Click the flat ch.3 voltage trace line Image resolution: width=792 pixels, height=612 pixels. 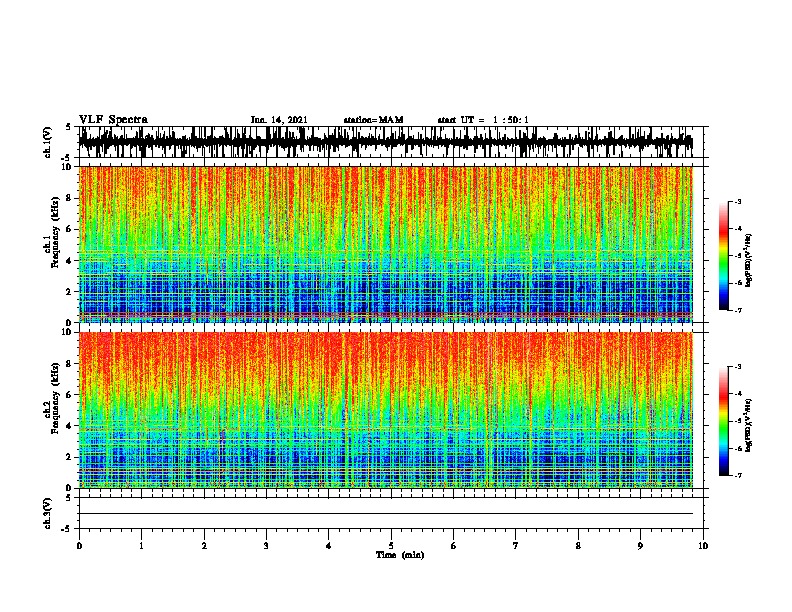tap(386, 514)
